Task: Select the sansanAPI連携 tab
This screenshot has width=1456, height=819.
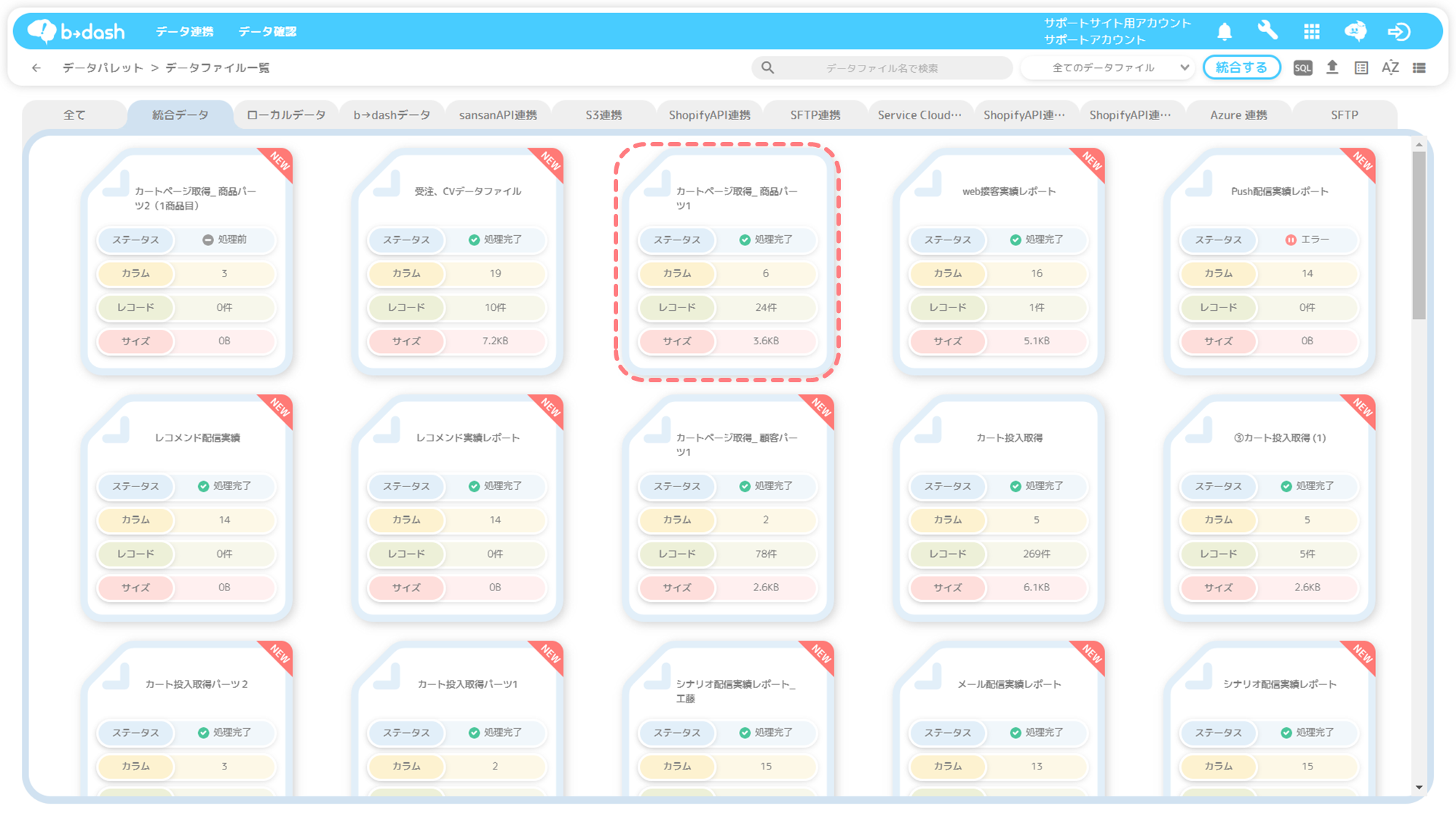Action: pyautogui.click(x=498, y=115)
